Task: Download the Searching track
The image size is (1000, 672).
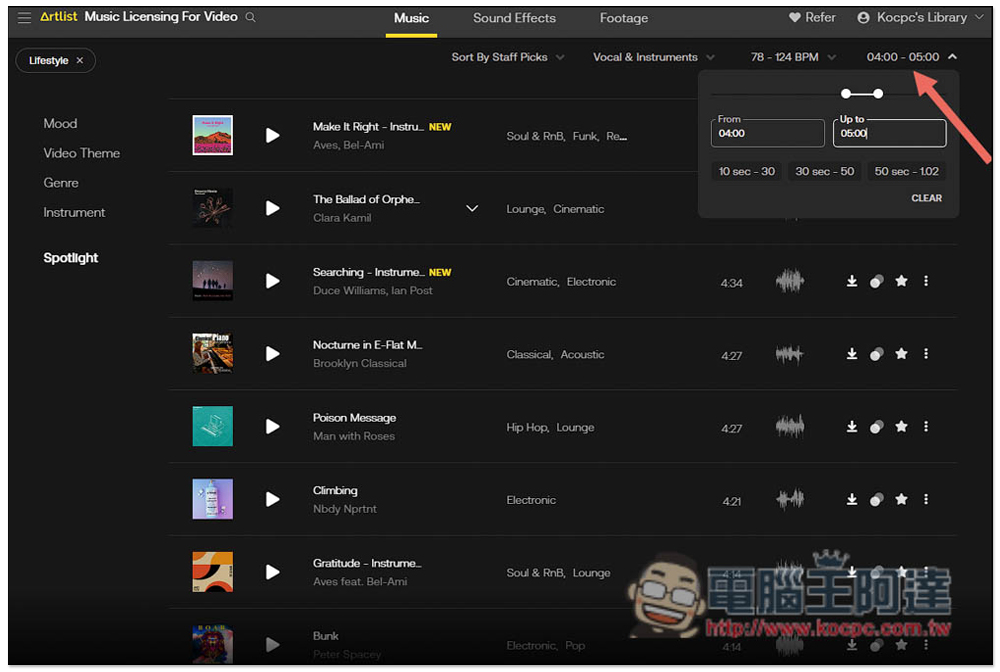Action: [851, 281]
